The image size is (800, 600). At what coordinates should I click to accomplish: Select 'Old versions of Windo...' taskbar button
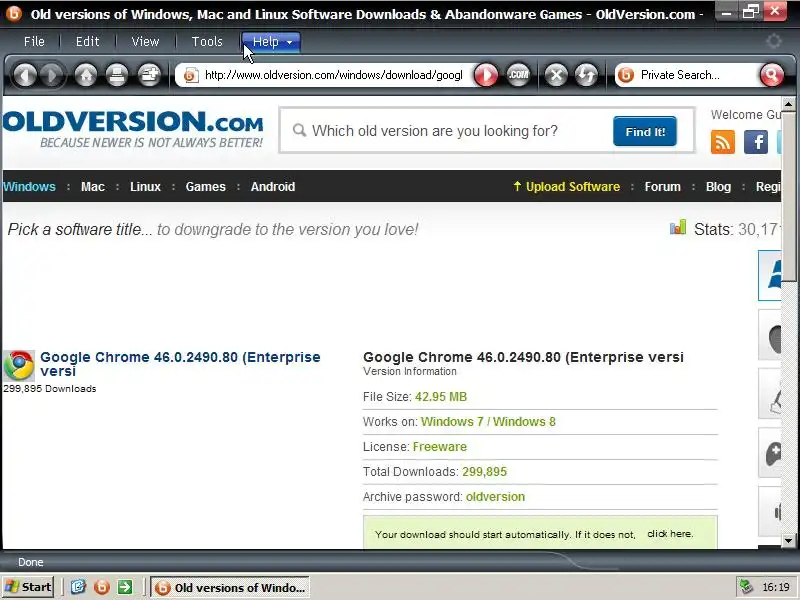230,587
